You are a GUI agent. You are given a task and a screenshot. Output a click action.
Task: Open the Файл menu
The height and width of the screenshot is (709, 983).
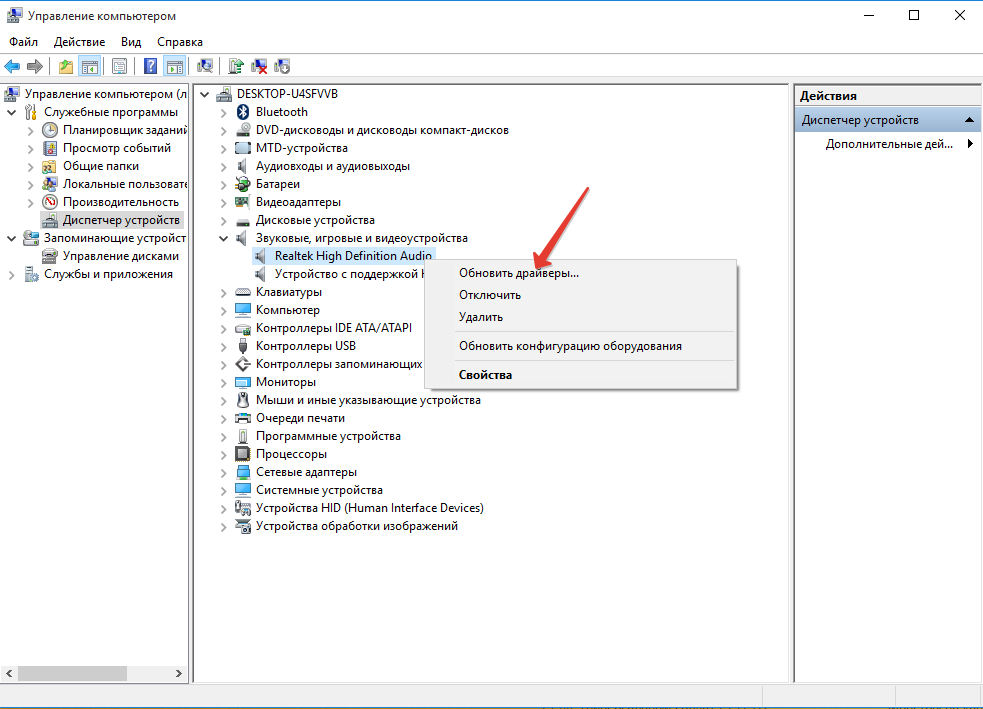point(23,42)
